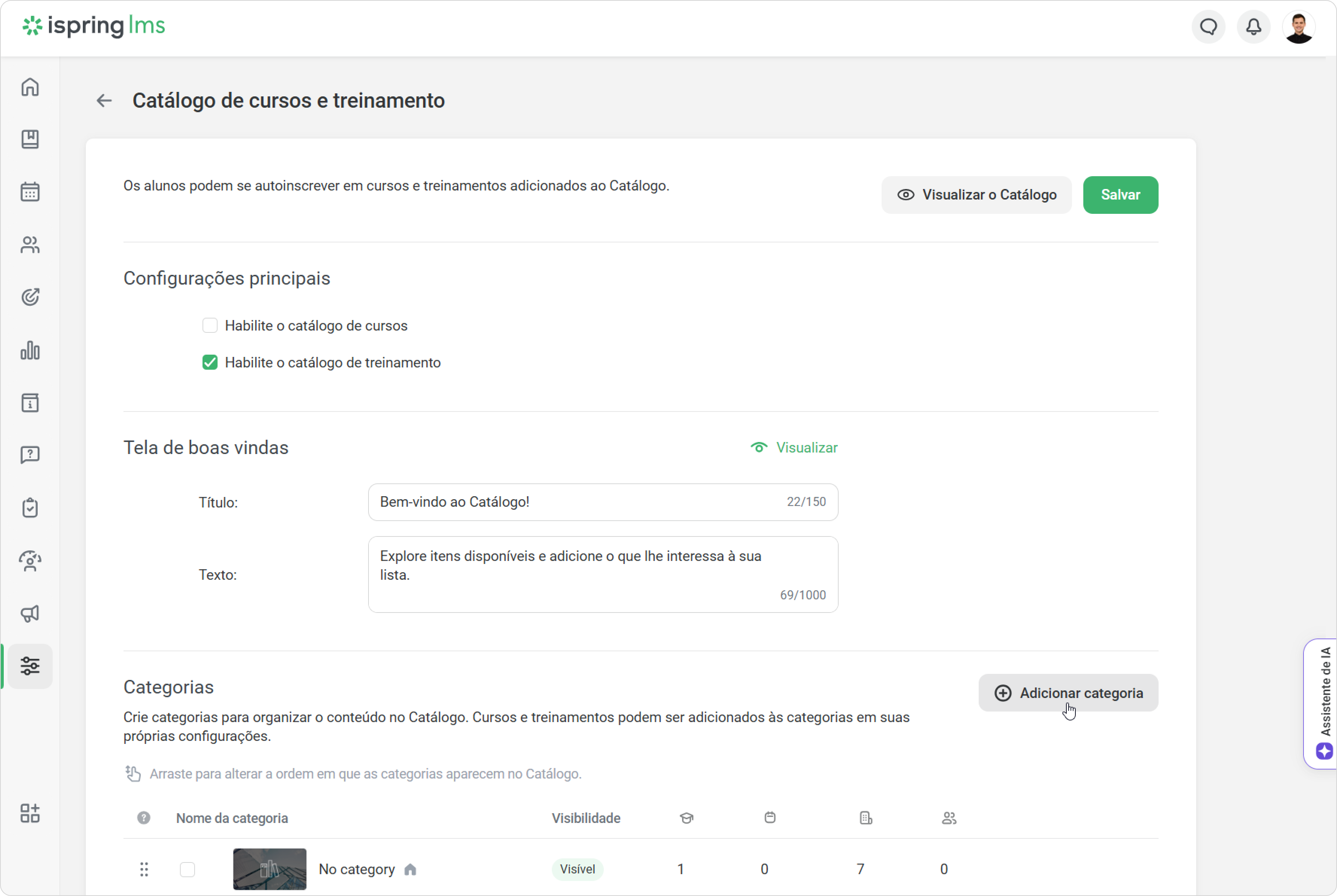
Task: Uncheck Habilite o catálogo de treinamento
Action: pos(210,362)
